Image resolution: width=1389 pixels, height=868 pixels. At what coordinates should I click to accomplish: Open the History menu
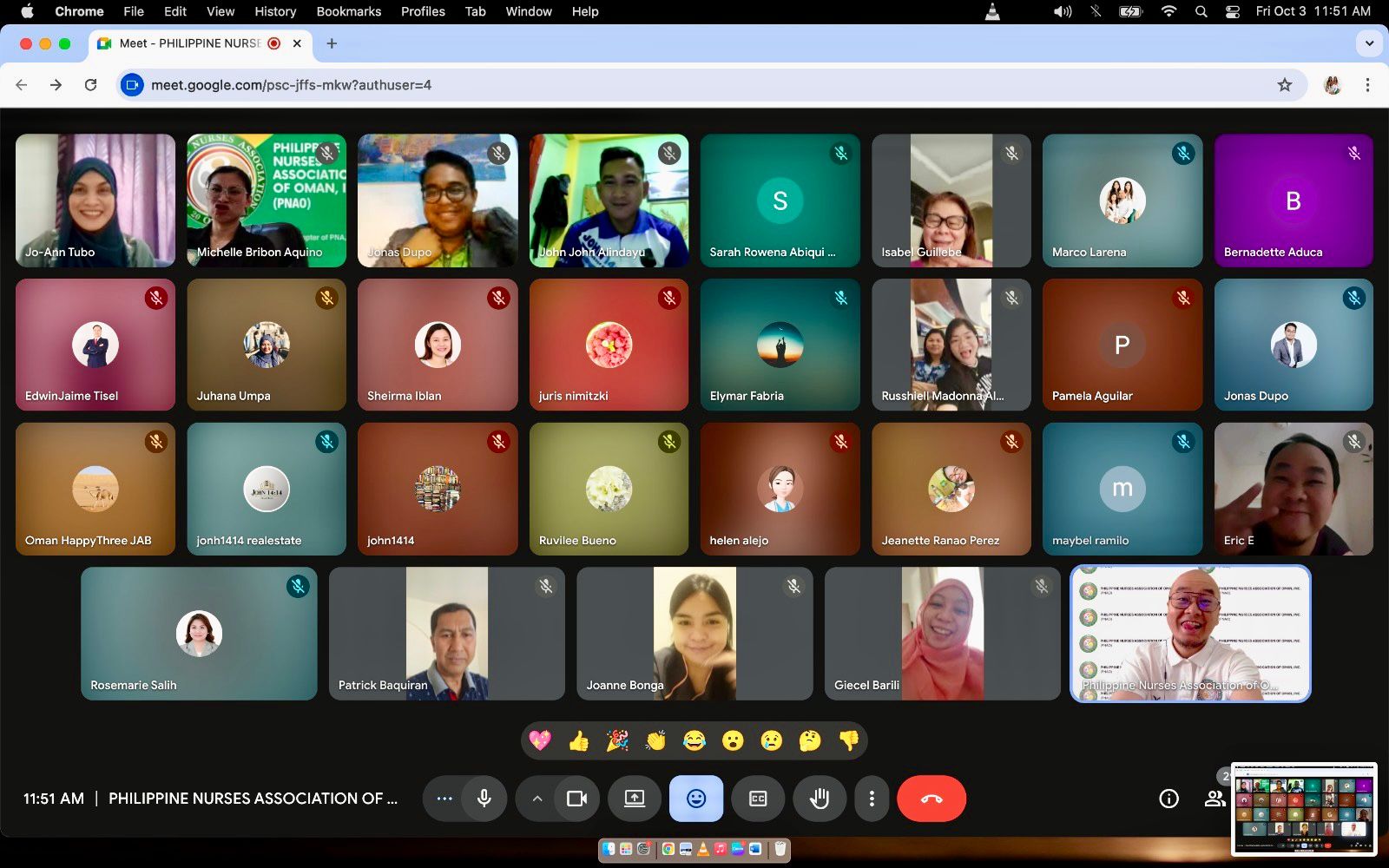(275, 11)
